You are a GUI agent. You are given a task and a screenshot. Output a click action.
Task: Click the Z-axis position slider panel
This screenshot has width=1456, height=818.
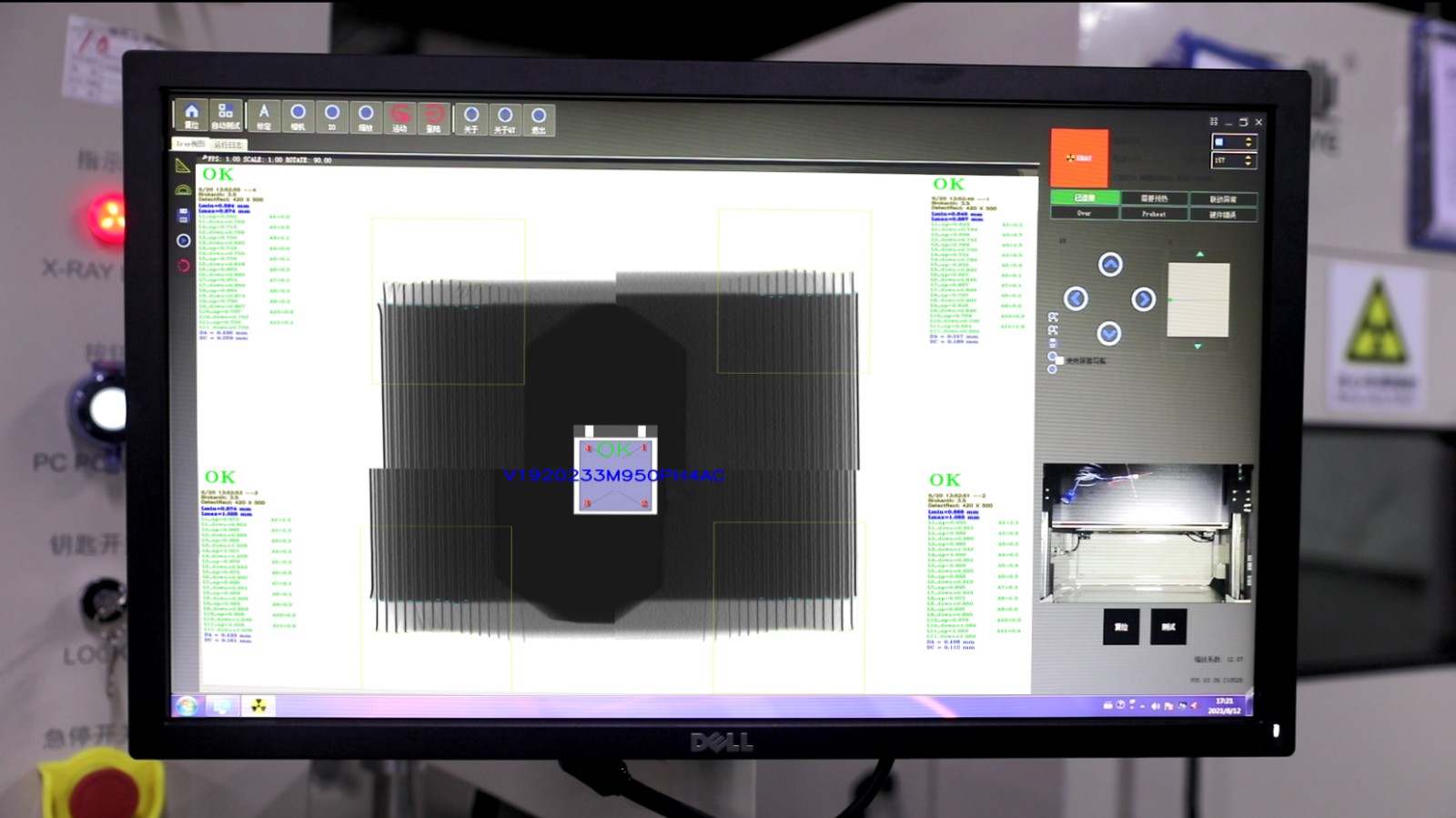pyautogui.click(x=1198, y=299)
